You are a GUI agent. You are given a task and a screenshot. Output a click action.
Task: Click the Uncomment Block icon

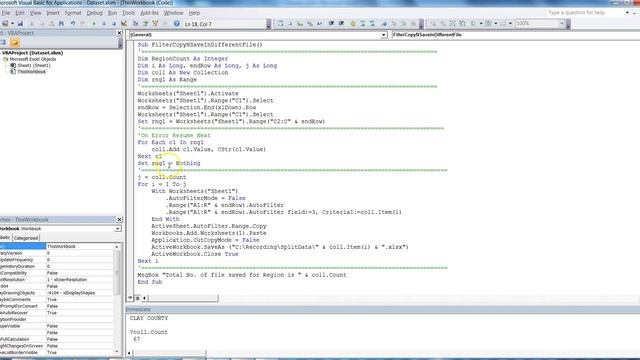pos(372,24)
